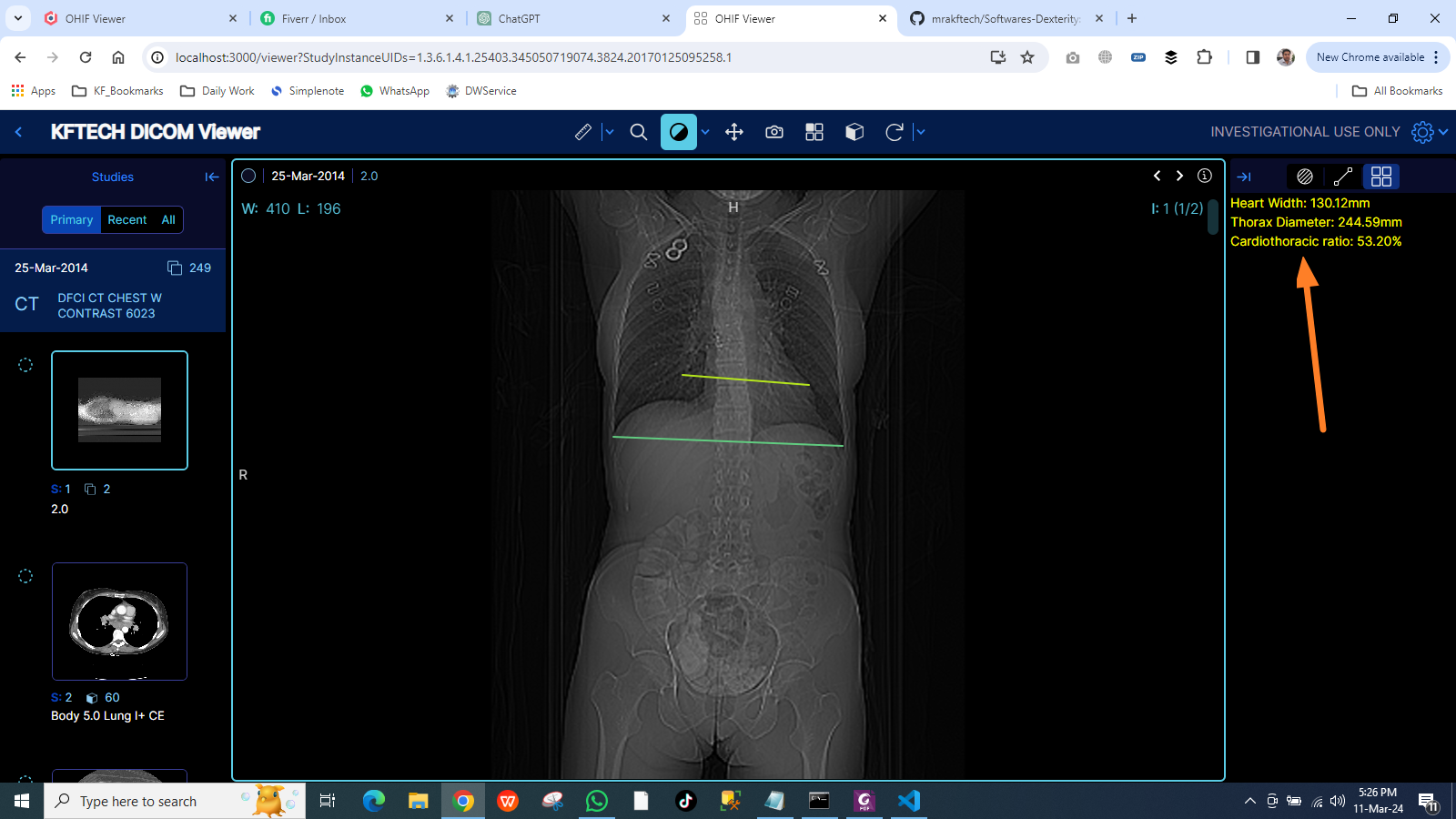This screenshot has width=1456, height=819.
Task: Activate the Pan tool
Action: tap(734, 132)
